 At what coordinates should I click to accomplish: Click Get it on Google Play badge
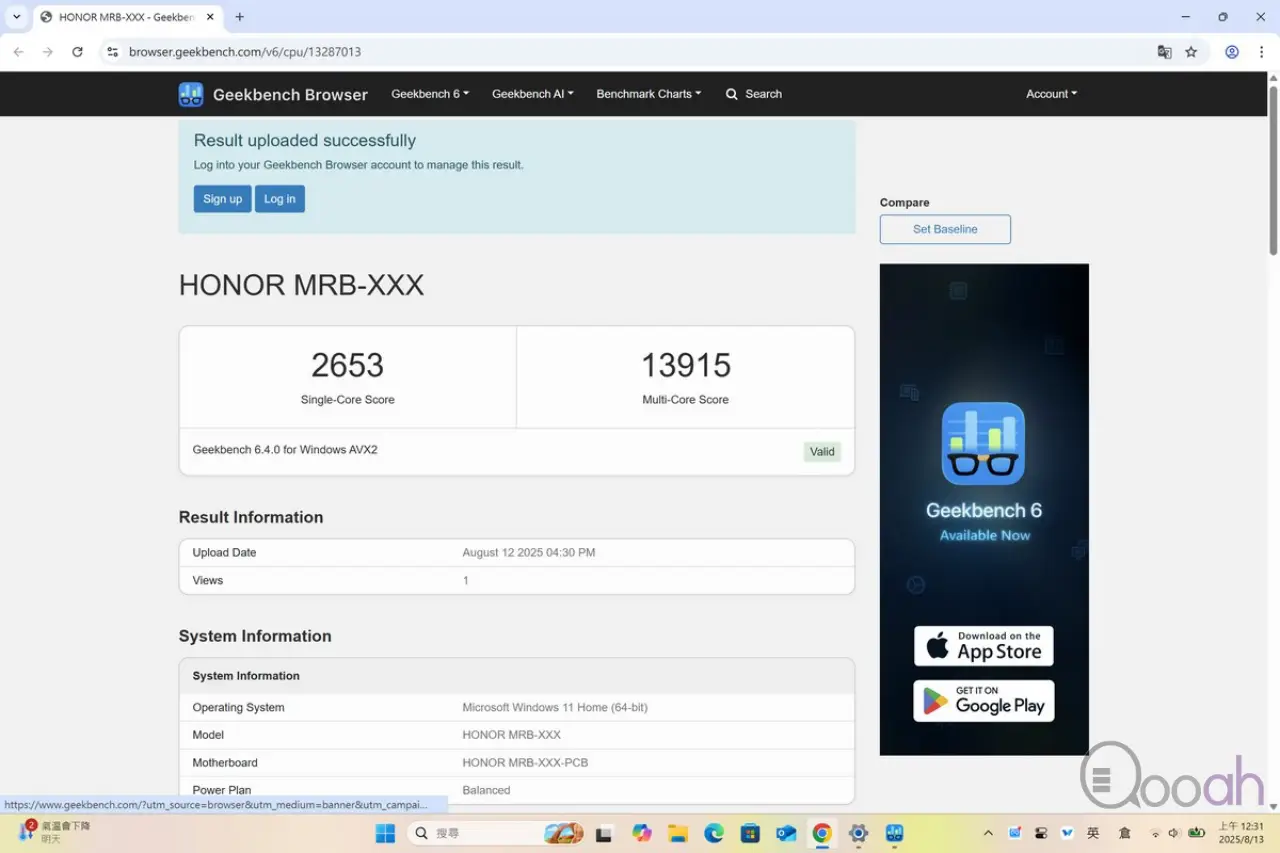pyautogui.click(x=984, y=700)
